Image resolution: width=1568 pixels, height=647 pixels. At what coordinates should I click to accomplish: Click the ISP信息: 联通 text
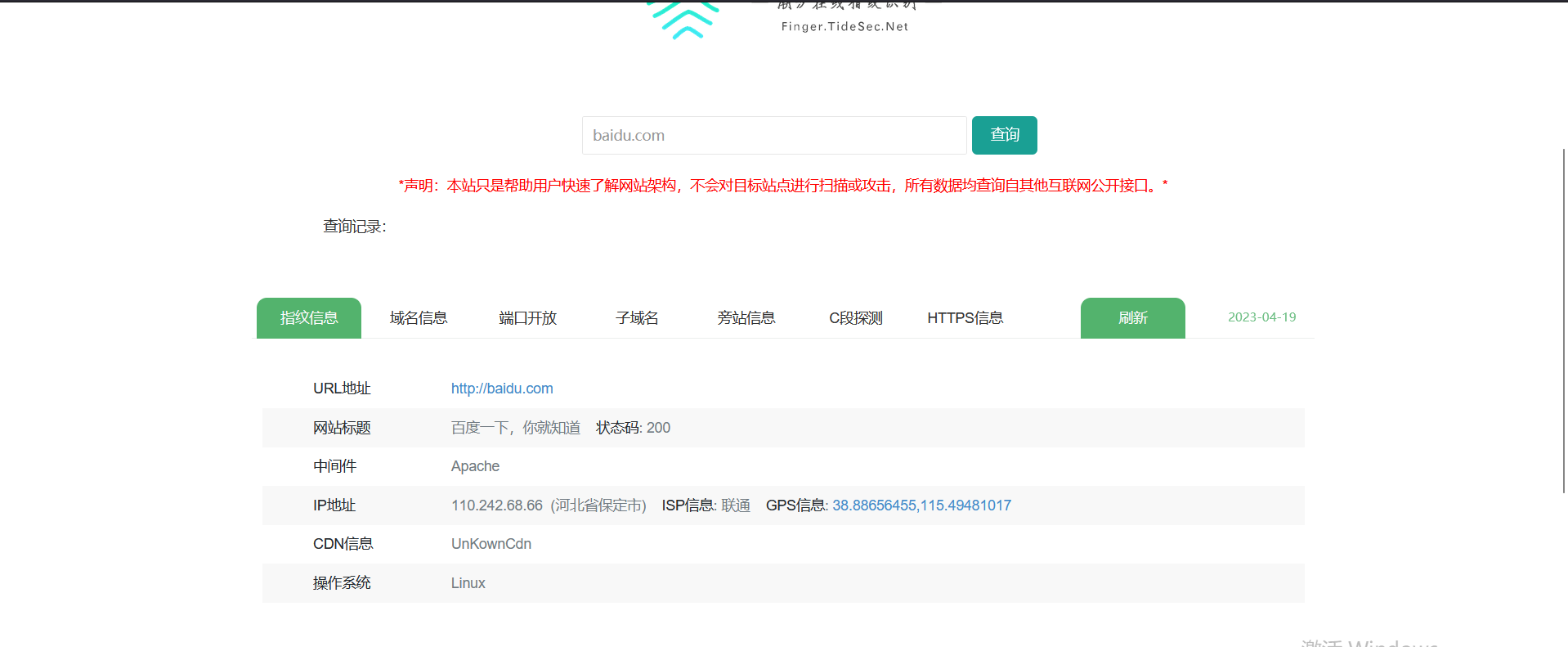click(x=706, y=505)
